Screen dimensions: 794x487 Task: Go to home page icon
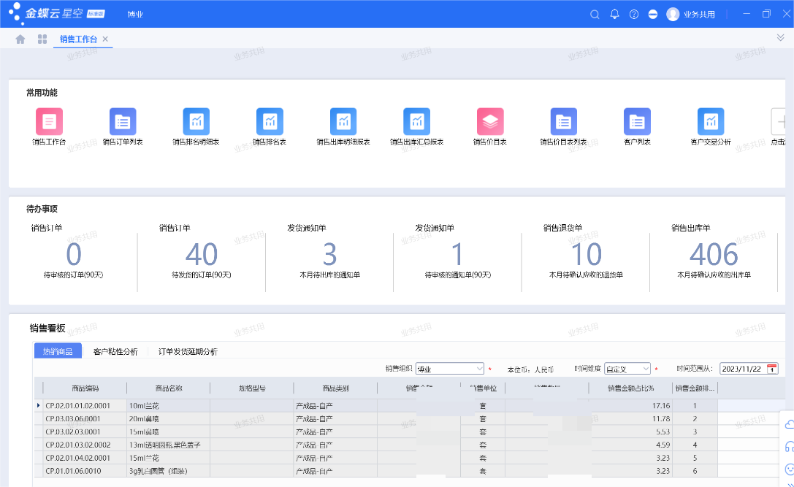tap(20, 39)
